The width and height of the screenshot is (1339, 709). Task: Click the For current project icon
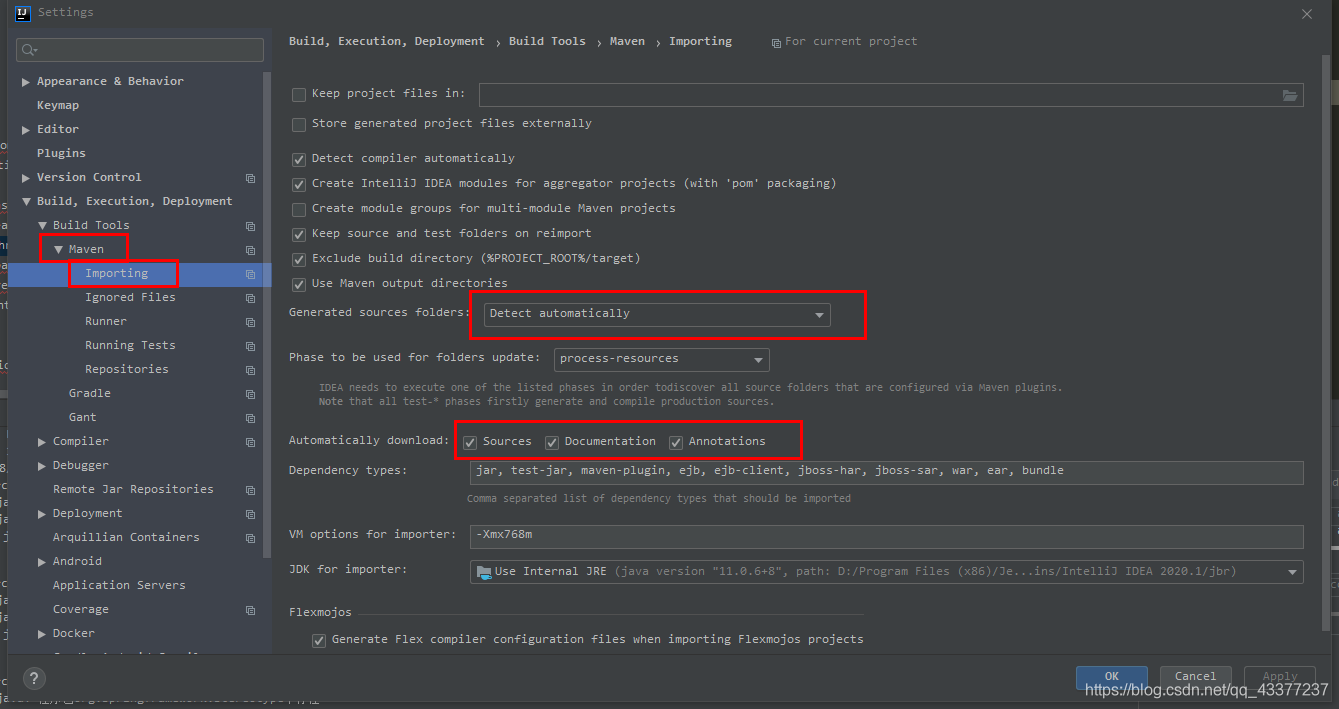777,42
